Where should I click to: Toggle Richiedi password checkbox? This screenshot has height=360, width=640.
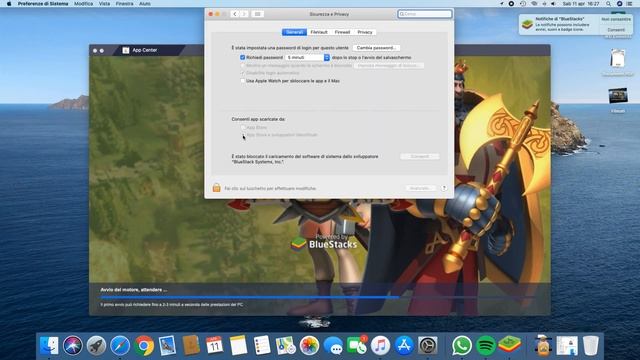pyautogui.click(x=242, y=58)
